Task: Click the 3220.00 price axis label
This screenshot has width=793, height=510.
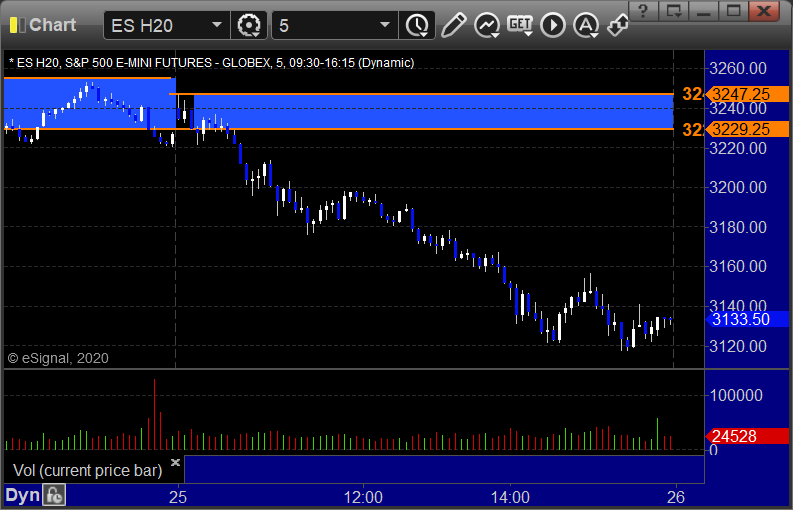Action: [738, 148]
